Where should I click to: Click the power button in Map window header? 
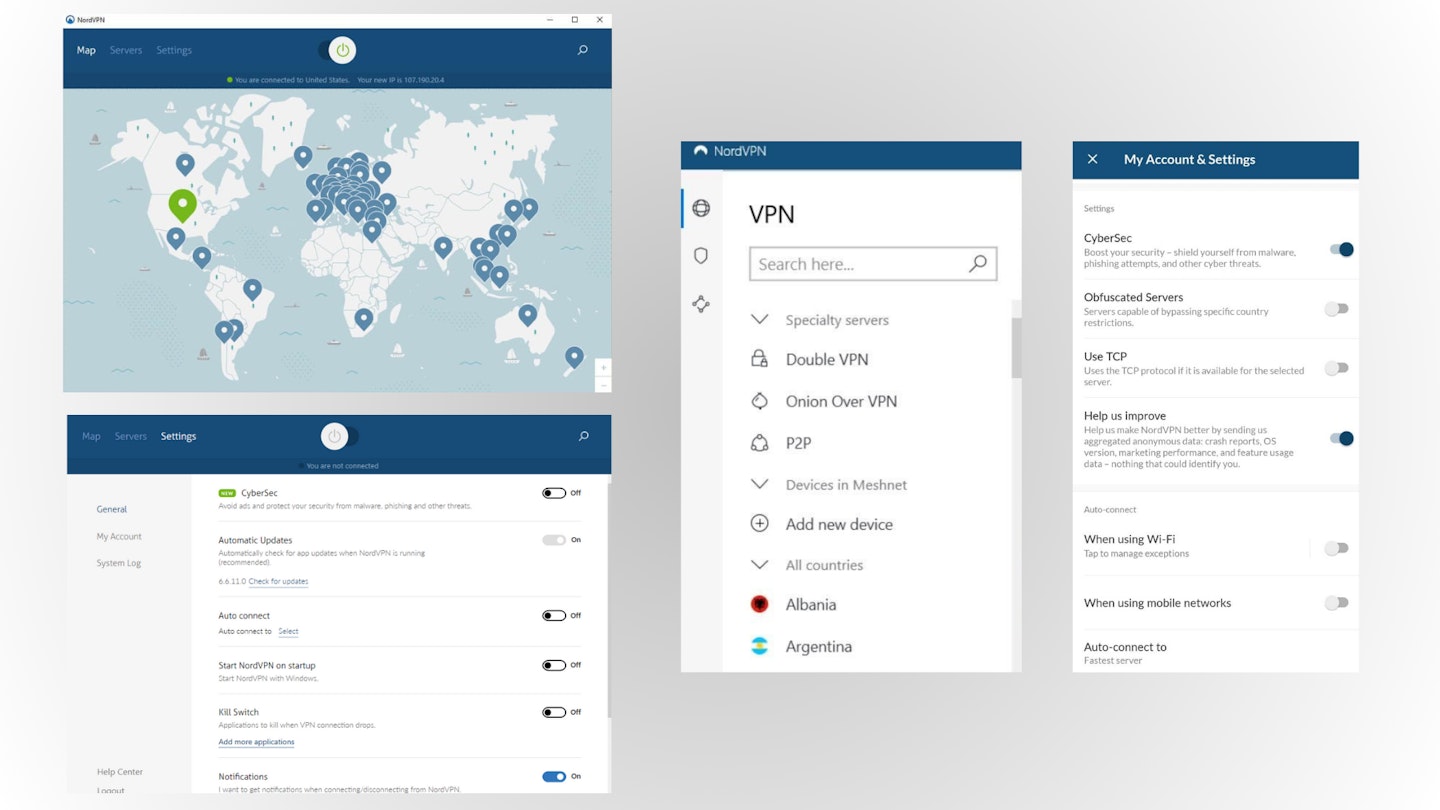click(x=343, y=50)
